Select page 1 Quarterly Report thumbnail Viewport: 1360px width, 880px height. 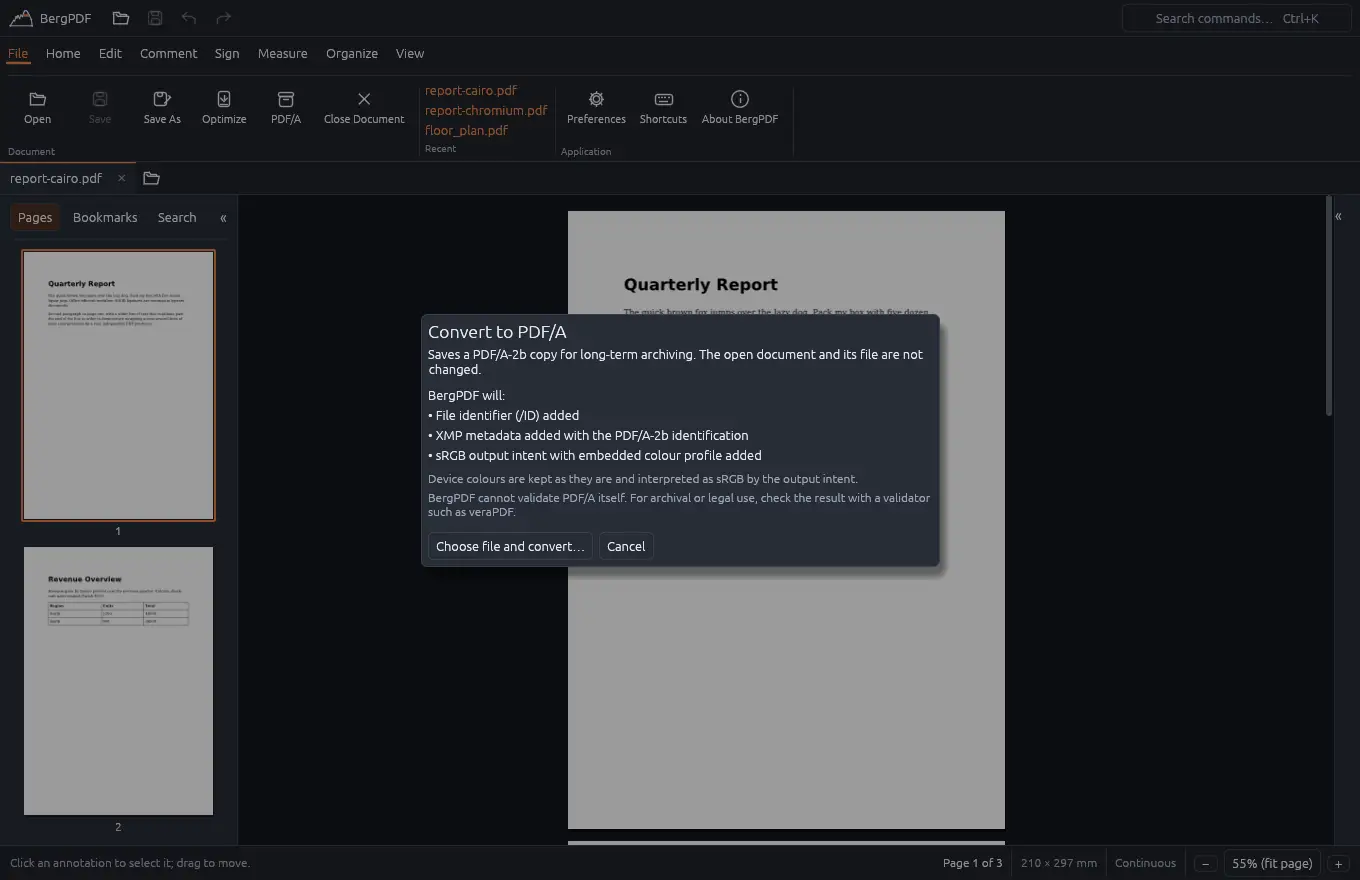pyautogui.click(x=118, y=385)
